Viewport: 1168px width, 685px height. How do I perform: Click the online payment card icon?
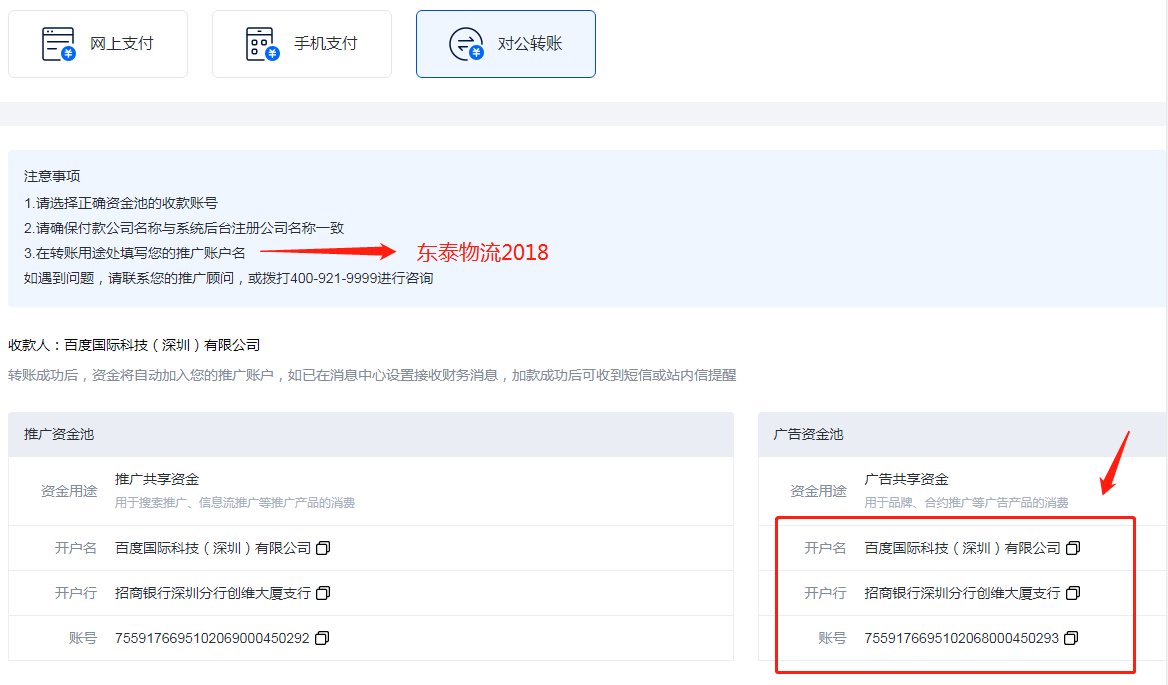coord(58,44)
